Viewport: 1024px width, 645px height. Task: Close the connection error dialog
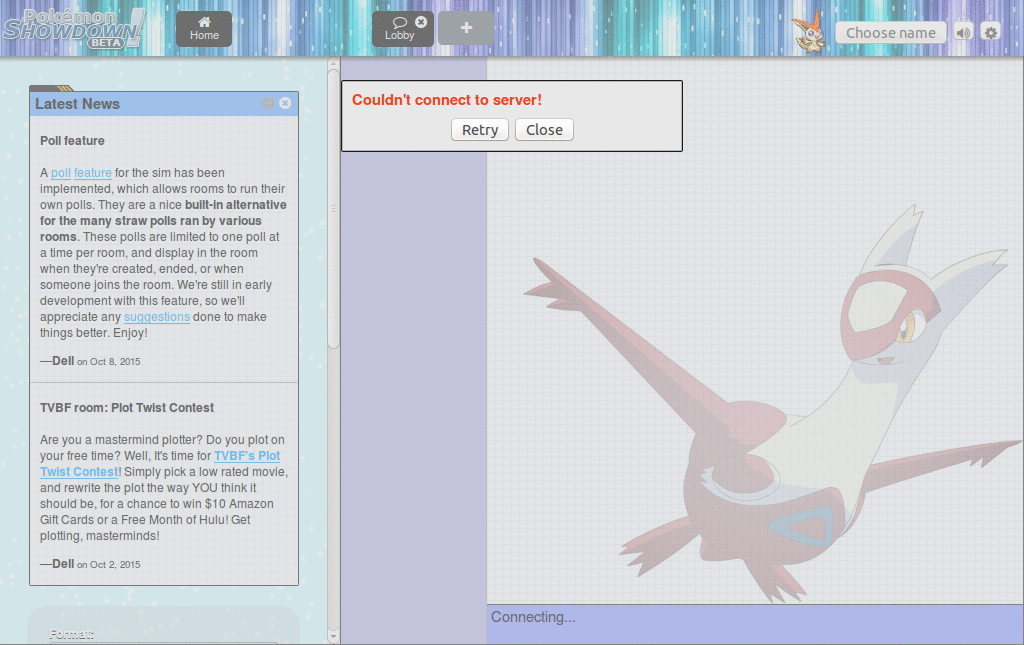tap(544, 130)
